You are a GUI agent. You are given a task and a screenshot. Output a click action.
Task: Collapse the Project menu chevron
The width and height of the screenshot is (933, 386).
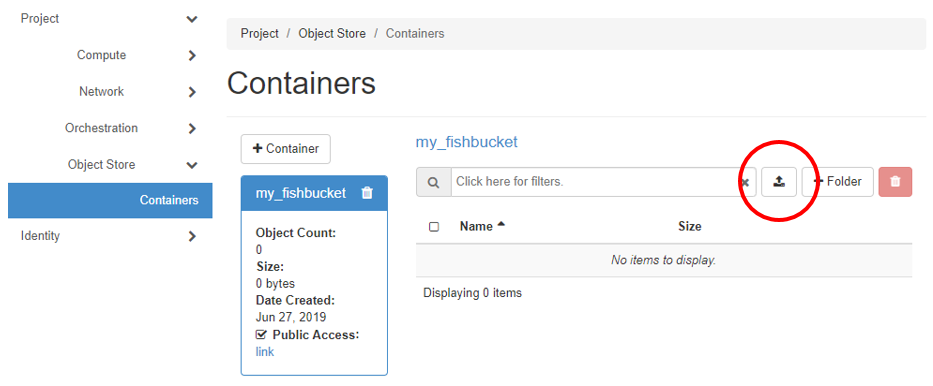(x=192, y=19)
